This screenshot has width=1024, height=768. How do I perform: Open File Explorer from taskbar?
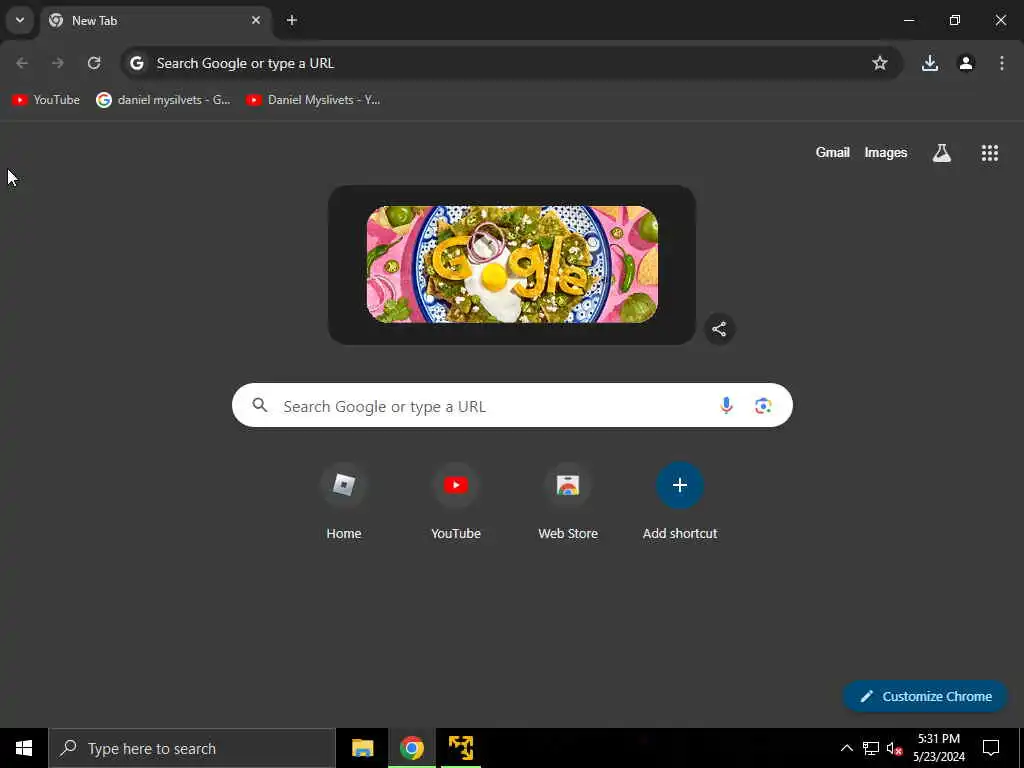tap(362, 748)
